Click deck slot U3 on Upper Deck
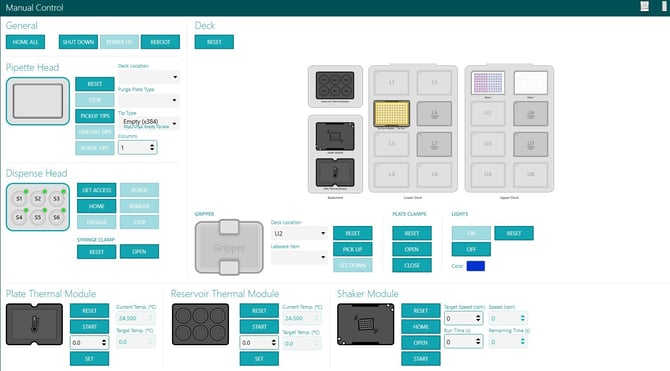670x371 pixels. [488, 144]
